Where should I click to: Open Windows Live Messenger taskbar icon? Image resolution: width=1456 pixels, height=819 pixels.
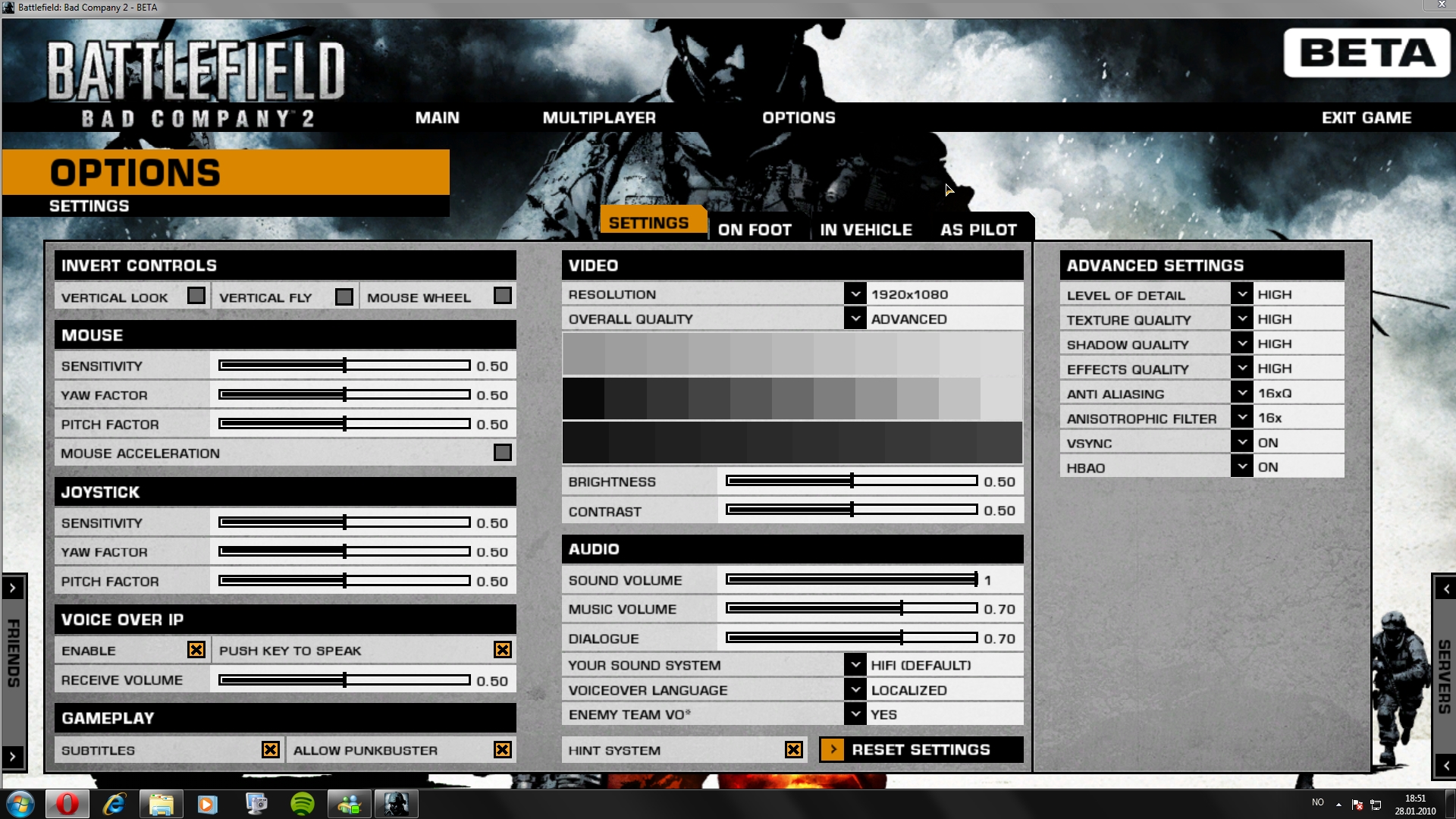point(350,804)
